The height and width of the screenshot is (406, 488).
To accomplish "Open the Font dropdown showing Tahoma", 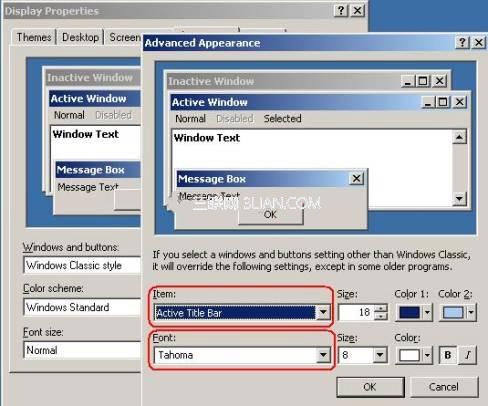I will coord(242,355).
